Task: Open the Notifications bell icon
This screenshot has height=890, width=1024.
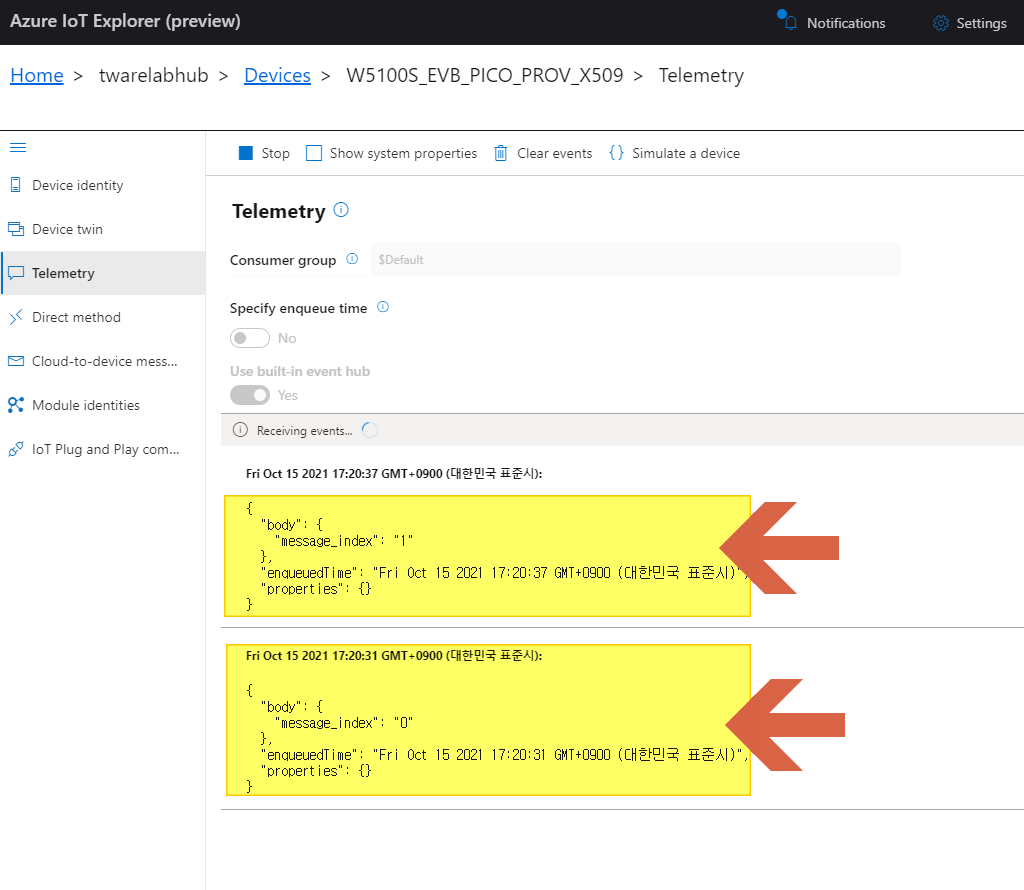Action: click(x=790, y=22)
